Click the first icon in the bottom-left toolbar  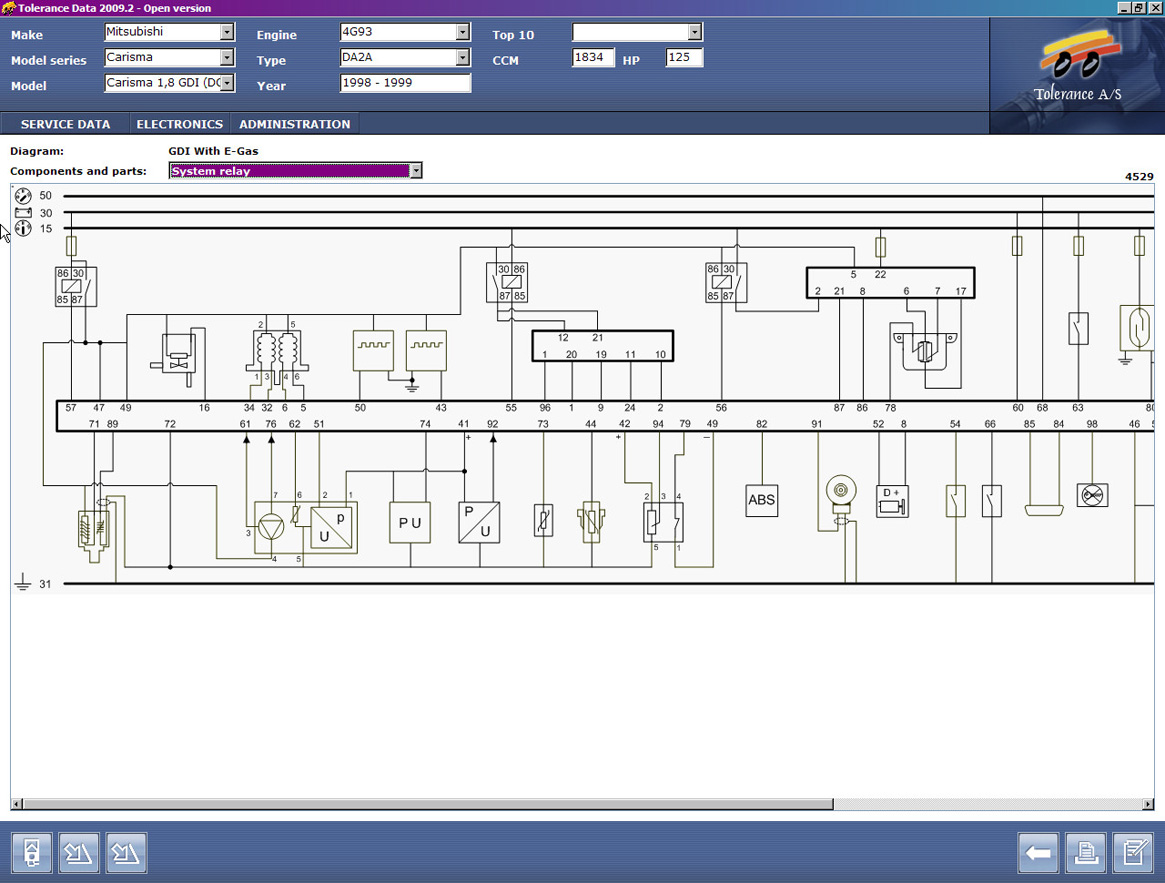(x=32, y=853)
